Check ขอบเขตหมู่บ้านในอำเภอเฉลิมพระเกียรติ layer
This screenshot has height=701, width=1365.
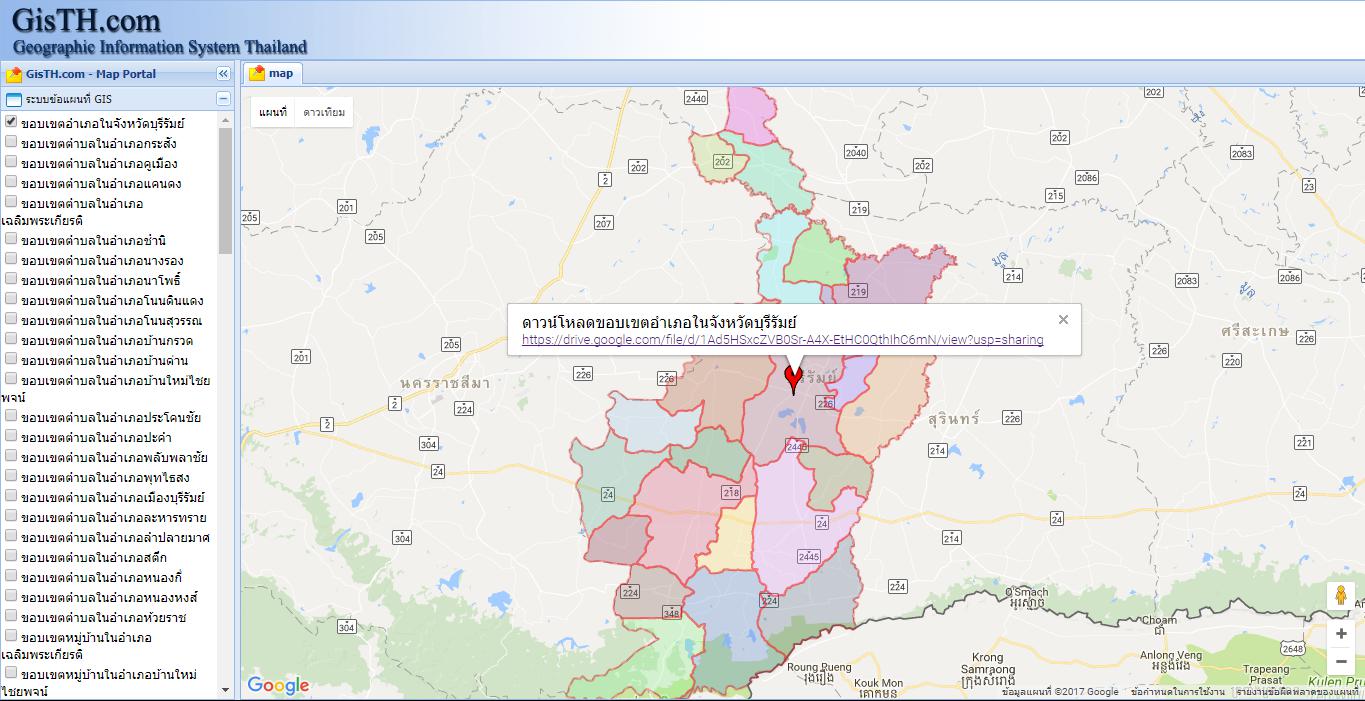coord(11,636)
